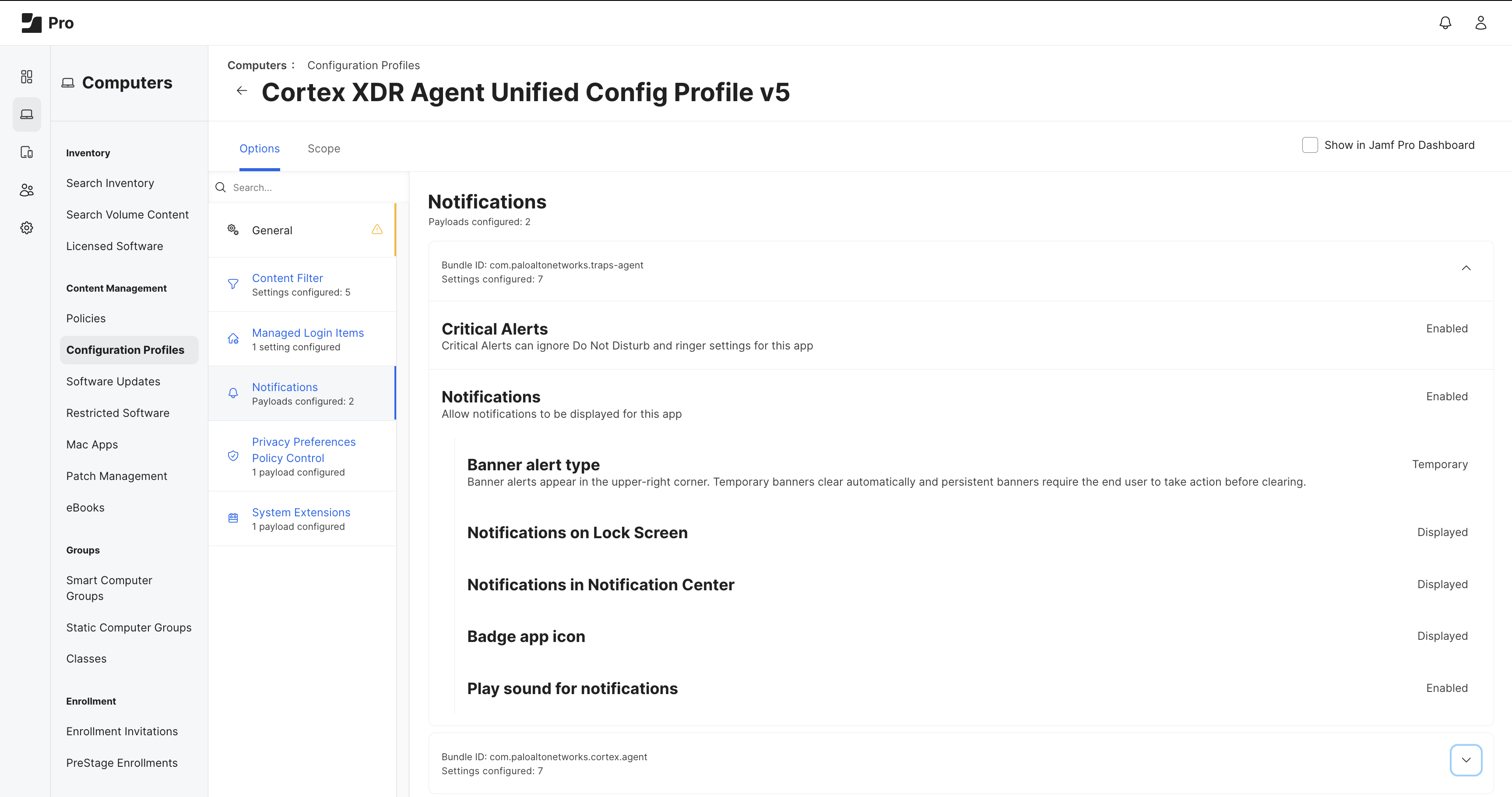Open Policies in the sidebar
This screenshot has height=797, width=1512.
click(86, 319)
